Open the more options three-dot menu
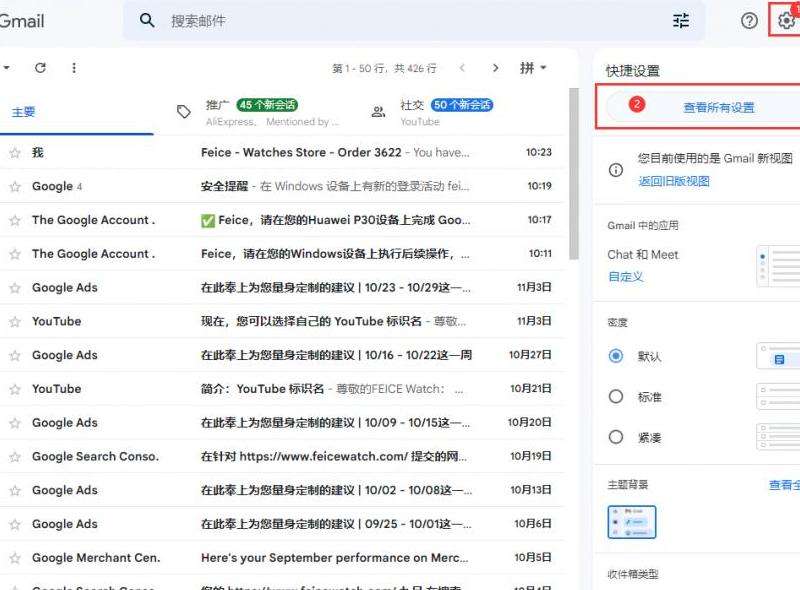Image resolution: width=800 pixels, height=590 pixels. point(74,68)
